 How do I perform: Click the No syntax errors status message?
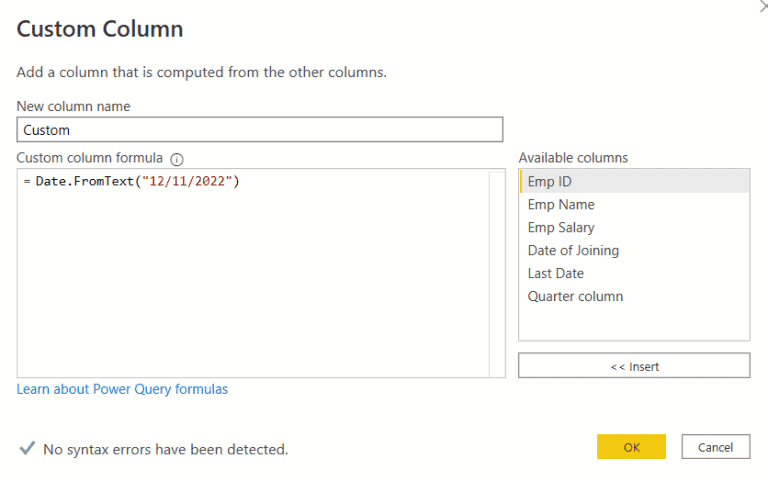pos(166,449)
